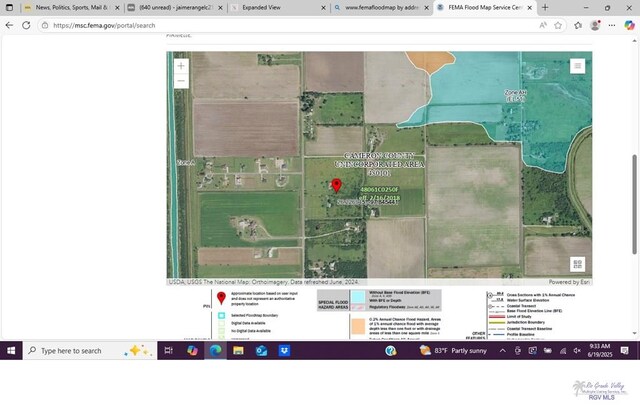The height and width of the screenshot is (410, 640).
Task: Click the 48061C0250F panel label
Action: [379, 190]
